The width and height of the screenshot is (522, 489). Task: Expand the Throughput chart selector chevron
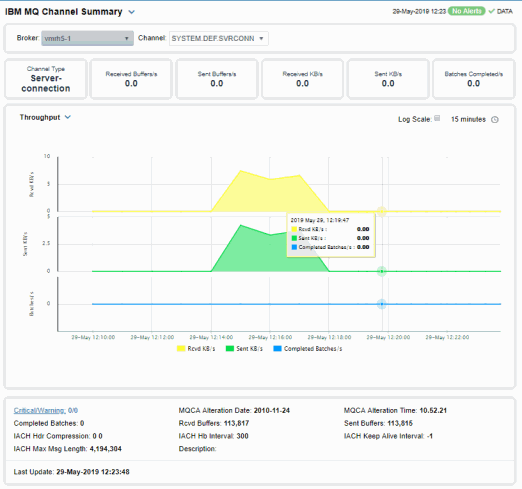pyautogui.click(x=68, y=117)
